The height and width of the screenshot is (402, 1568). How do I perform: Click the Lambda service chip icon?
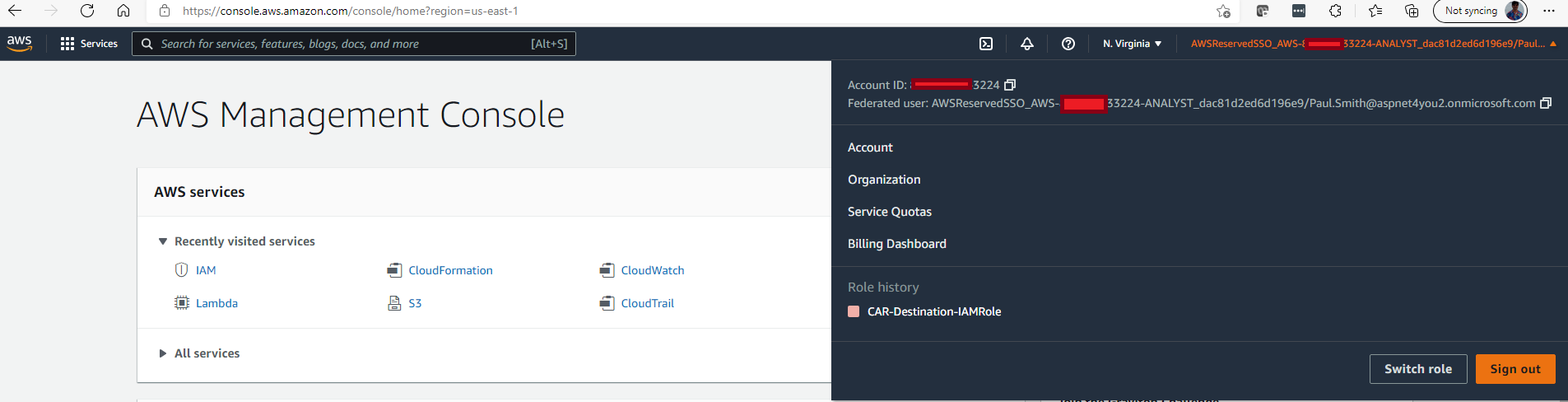click(x=182, y=303)
